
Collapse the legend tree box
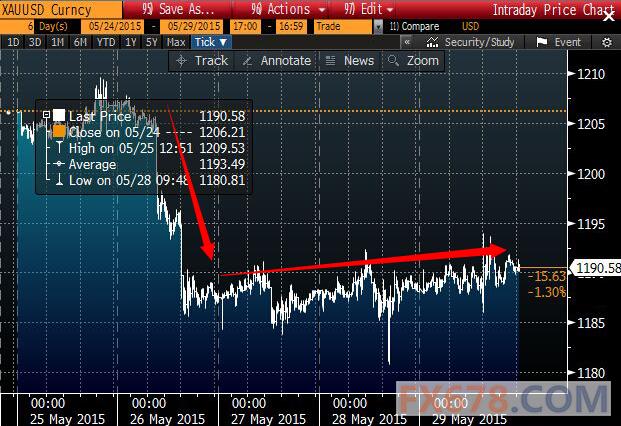pos(46,116)
